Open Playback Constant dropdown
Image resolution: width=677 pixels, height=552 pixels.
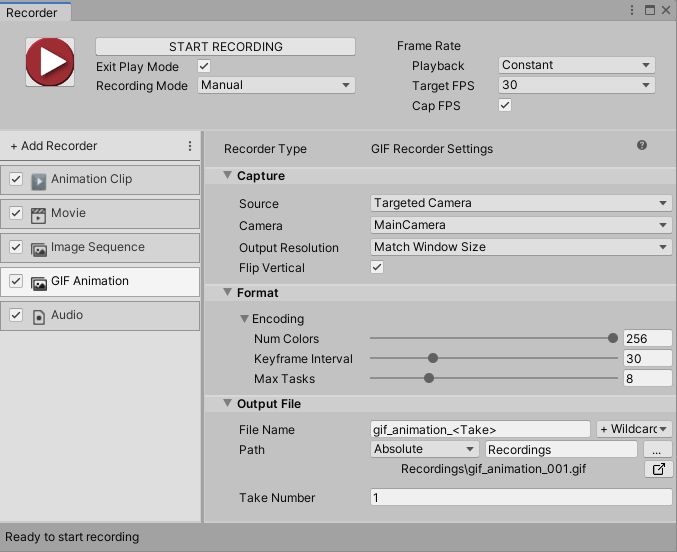pos(576,65)
